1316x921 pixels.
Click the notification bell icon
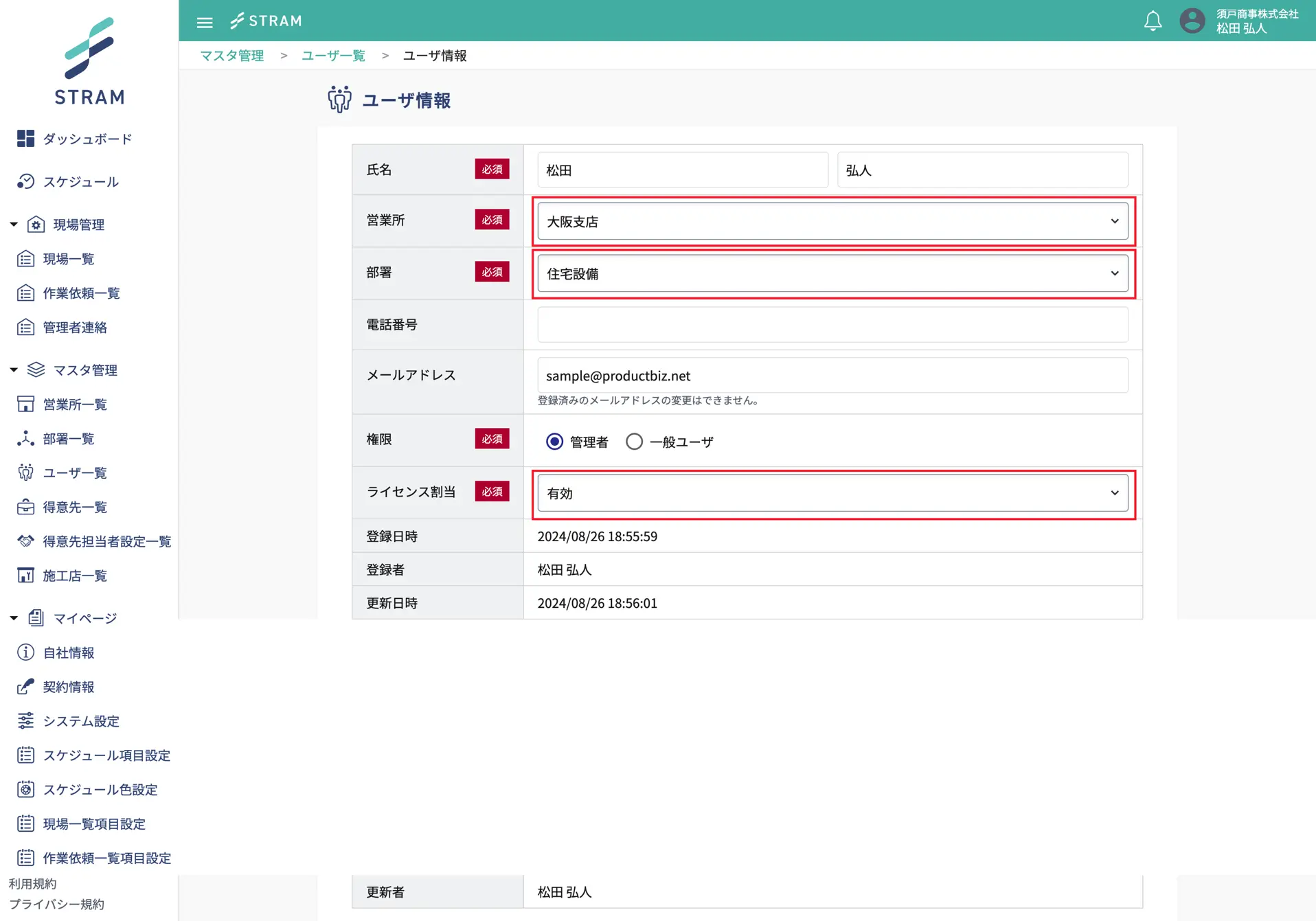point(1153,21)
